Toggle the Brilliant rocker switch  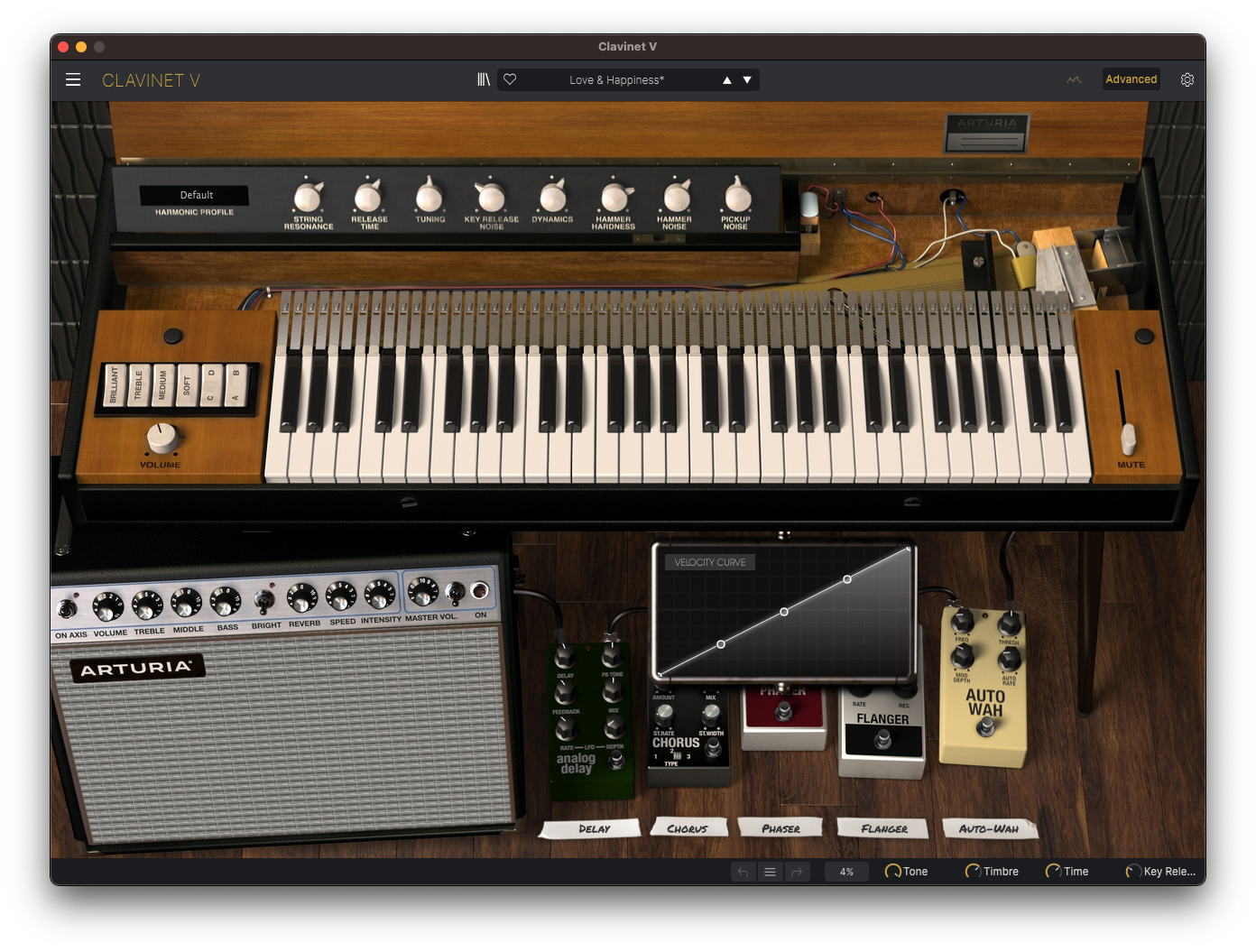coord(114,385)
